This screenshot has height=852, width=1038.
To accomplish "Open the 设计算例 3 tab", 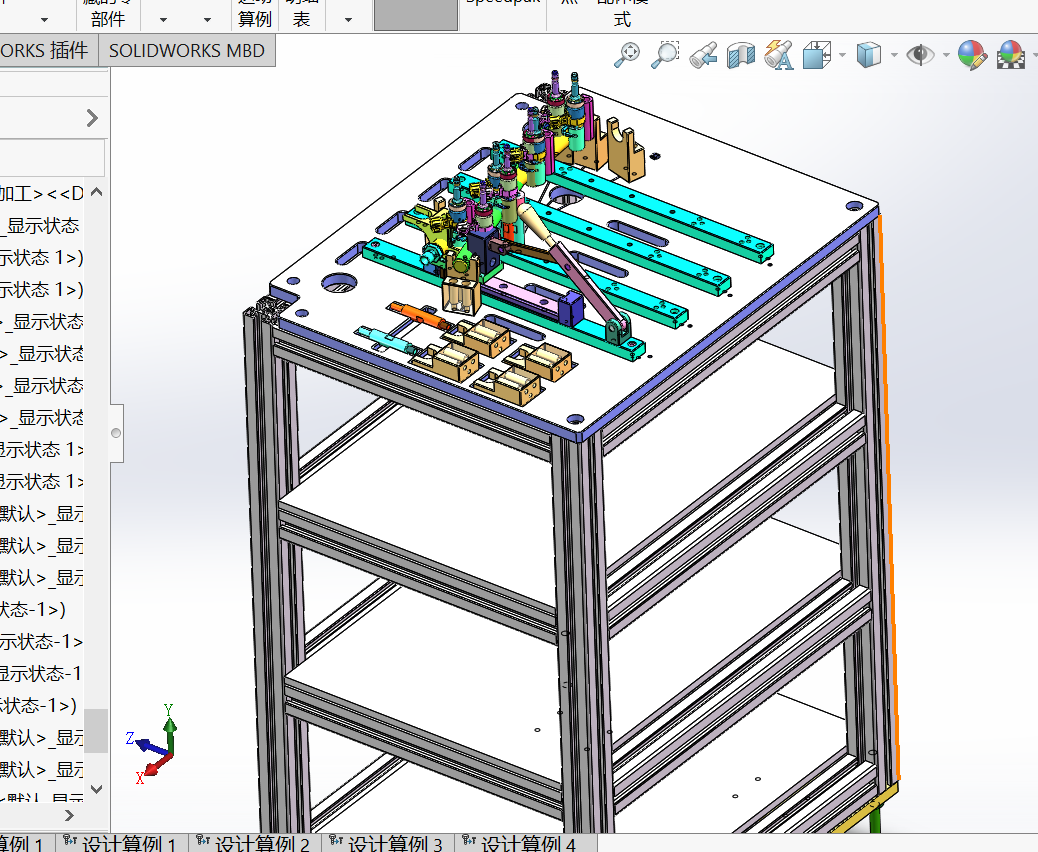I will point(388,843).
